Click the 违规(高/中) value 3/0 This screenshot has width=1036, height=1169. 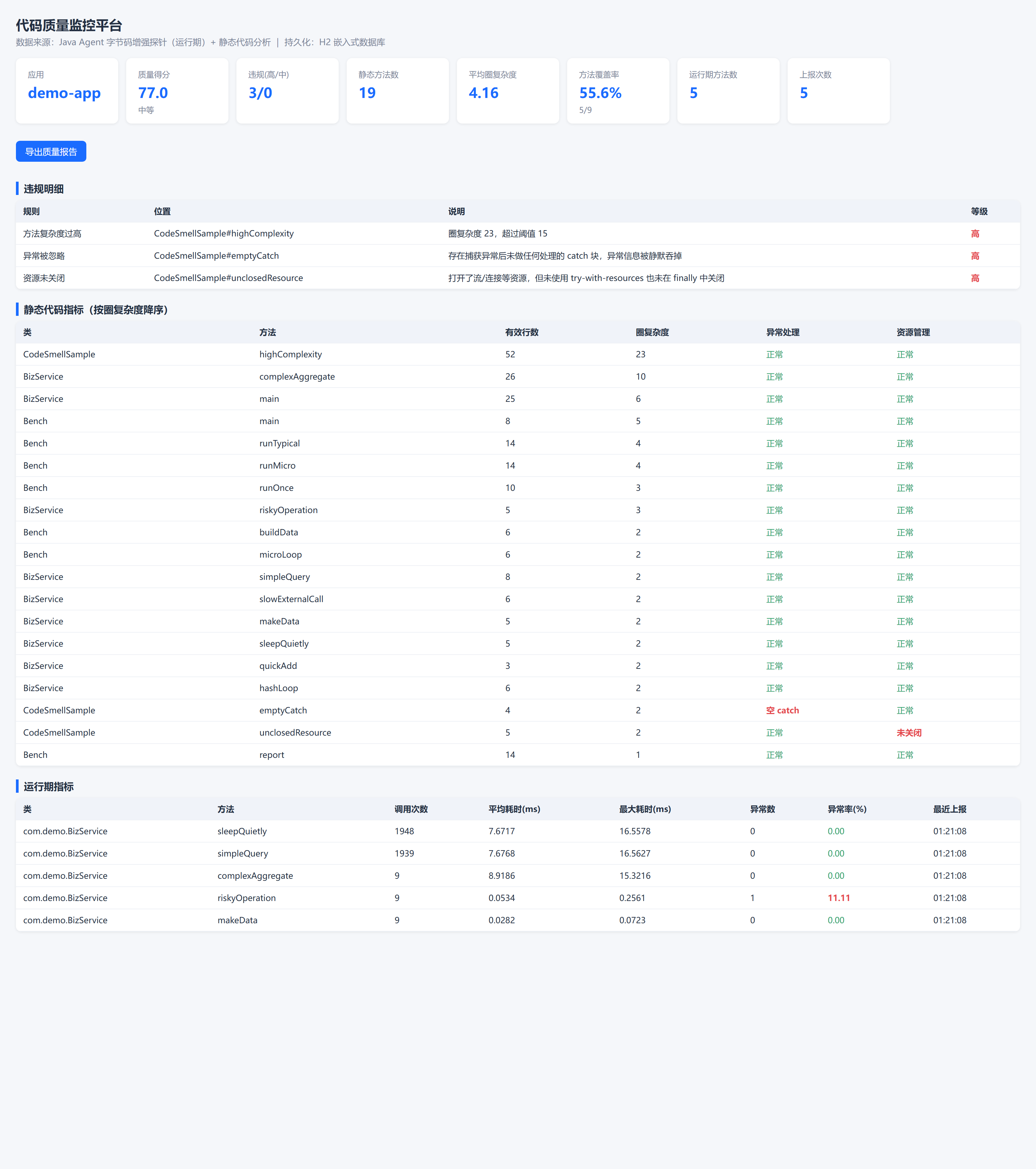pos(260,93)
